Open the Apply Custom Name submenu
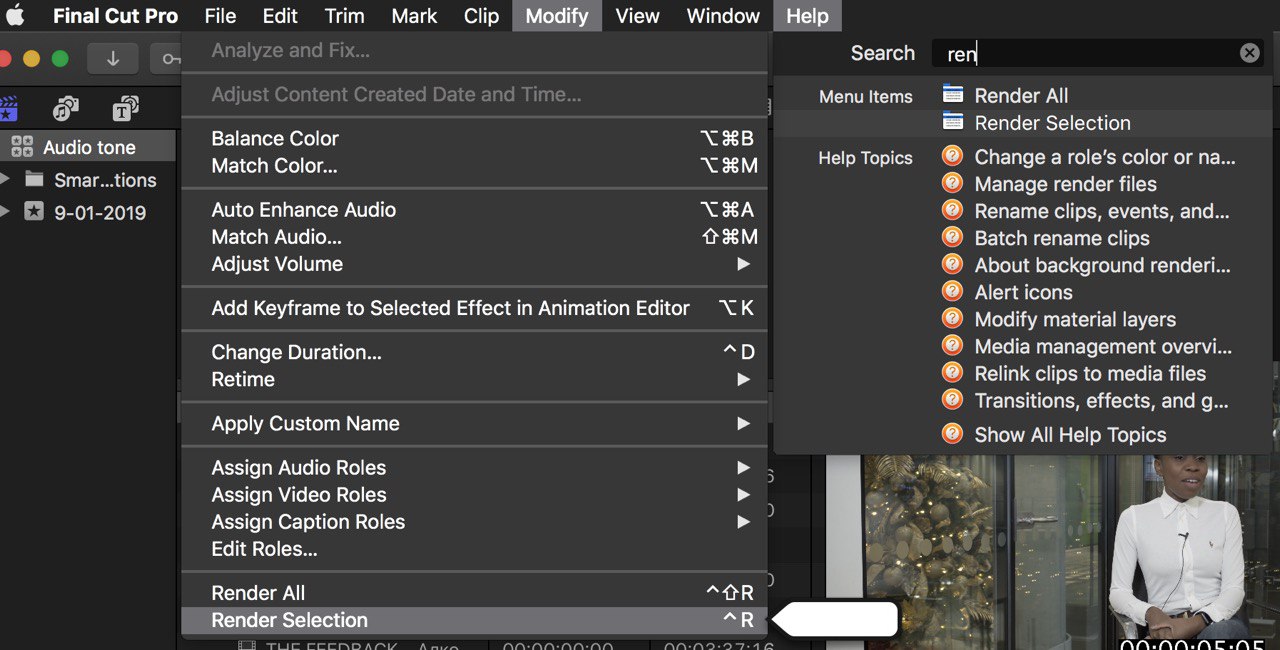Screen dimensions: 1280x650 click(x=474, y=423)
